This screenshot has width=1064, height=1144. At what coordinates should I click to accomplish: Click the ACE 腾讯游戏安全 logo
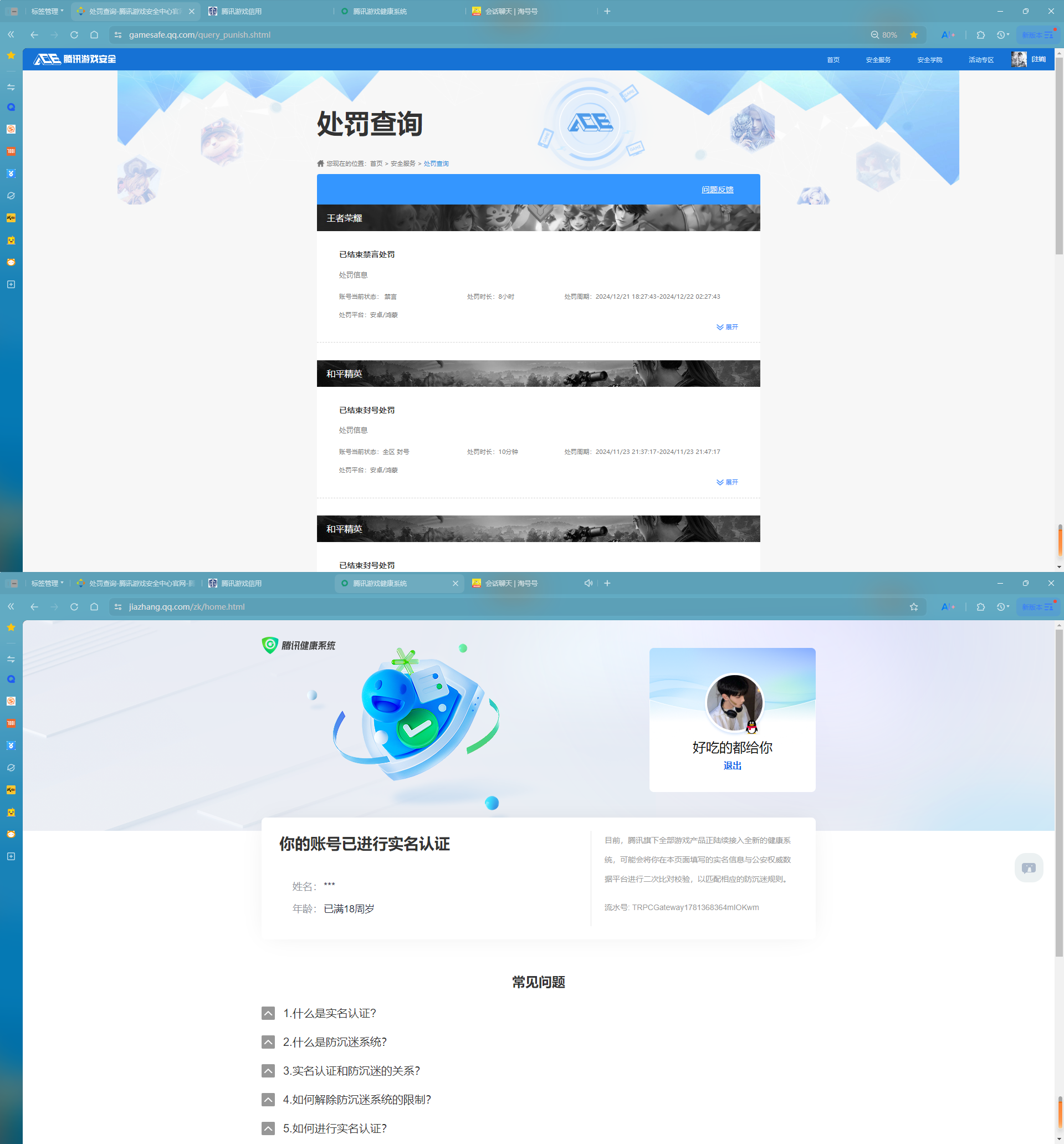point(75,59)
